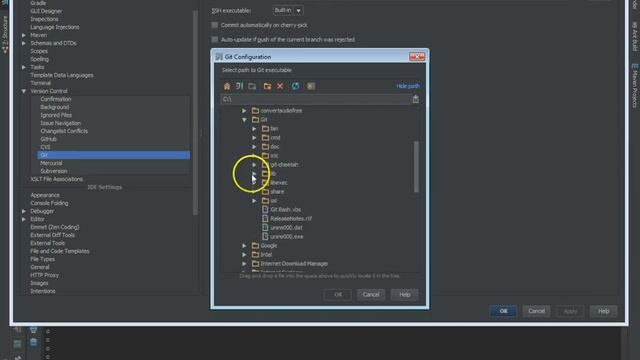Expand Editor in IDE Settings
The width and height of the screenshot is (640, 360).
(x=24, y=219)
